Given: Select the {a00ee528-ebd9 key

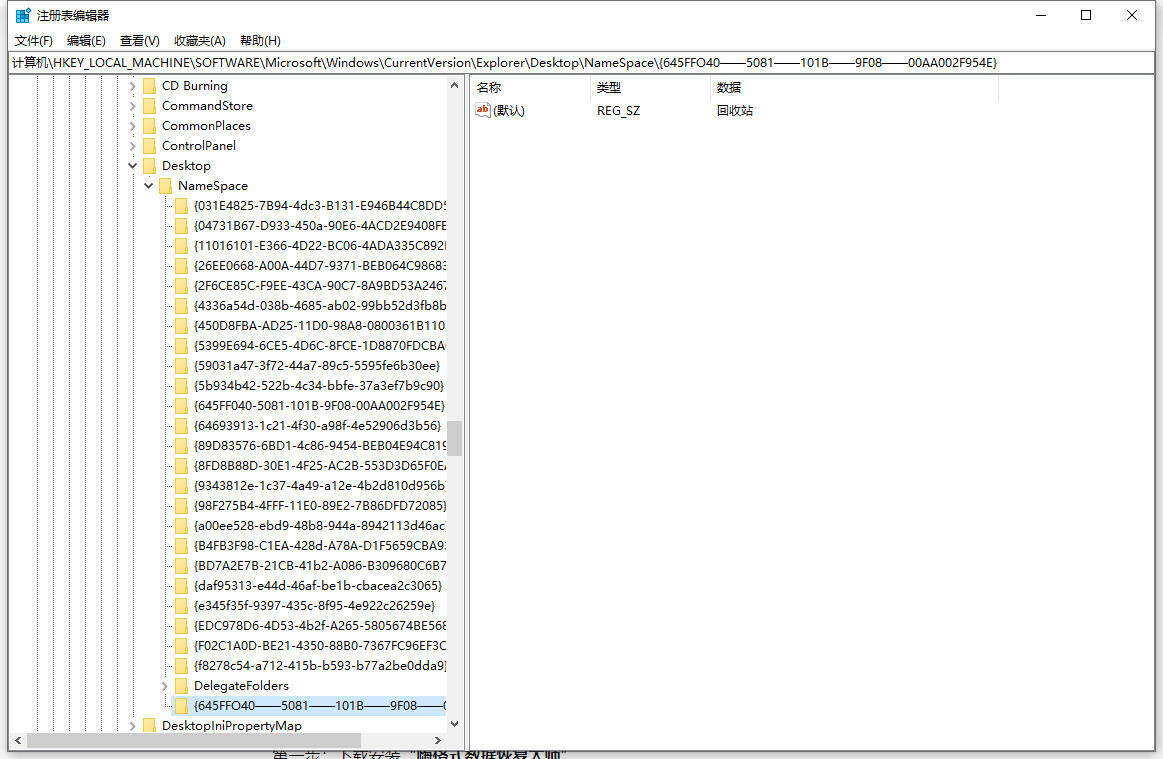Looking at the screenshot, I should pyautogui.click(x=320, y=527).
